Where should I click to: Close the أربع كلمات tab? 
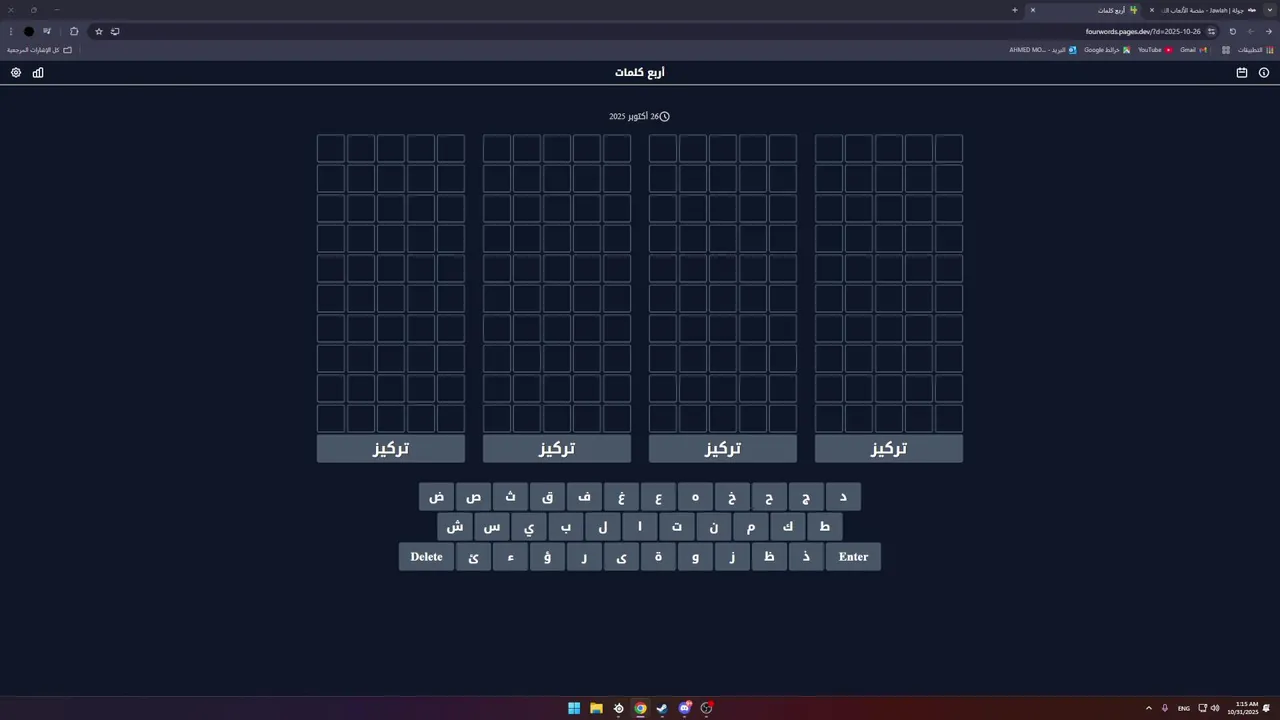(1033, 10)
